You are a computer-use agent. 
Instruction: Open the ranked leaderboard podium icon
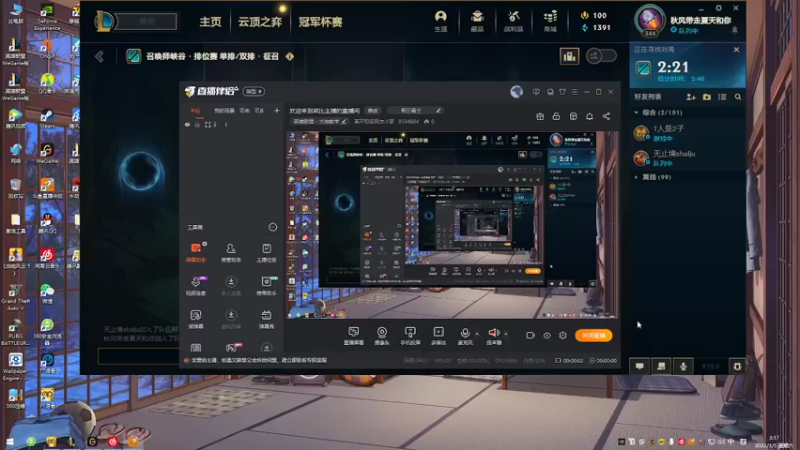(569, 56)
